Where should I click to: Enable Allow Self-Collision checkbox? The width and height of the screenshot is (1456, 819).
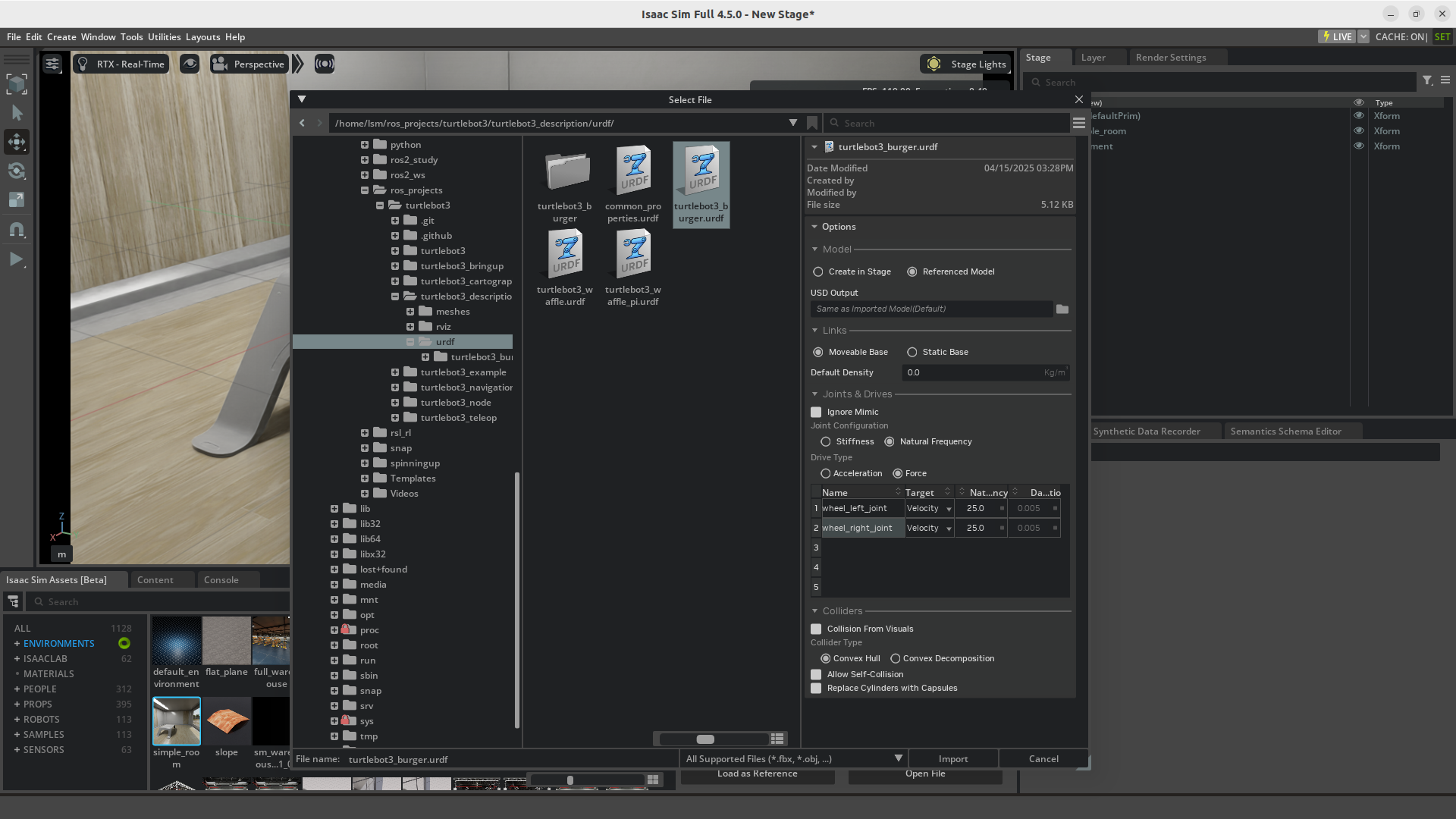pyautogui.click(x=816, y=674)
